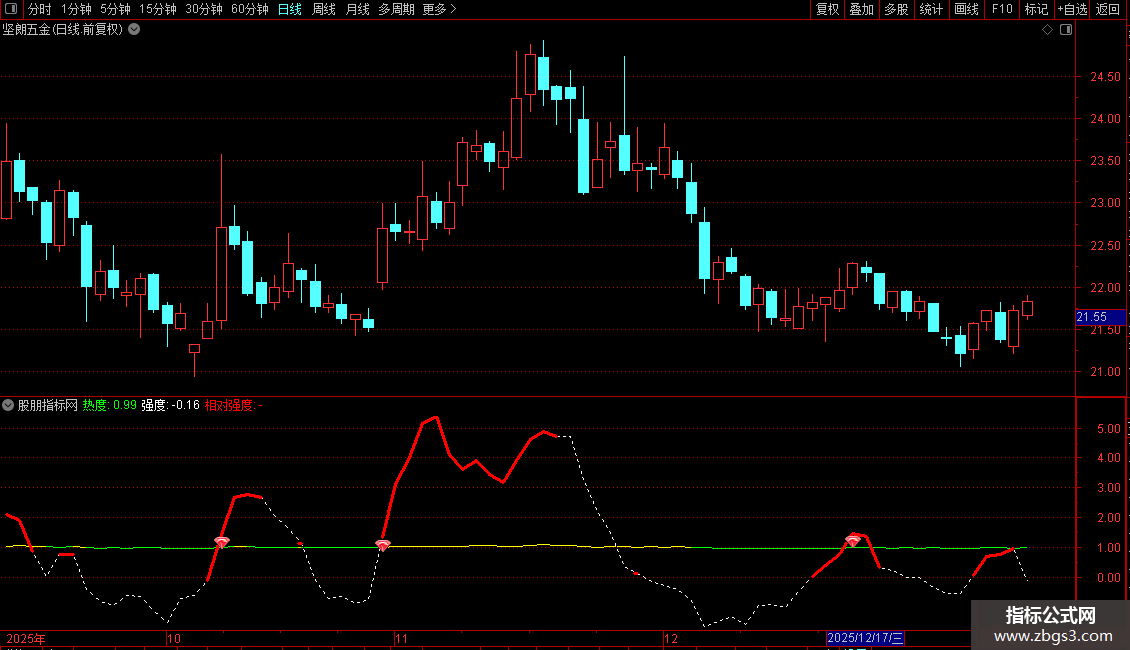
Task: Switch to 分时 view
Action: point(40,9)
